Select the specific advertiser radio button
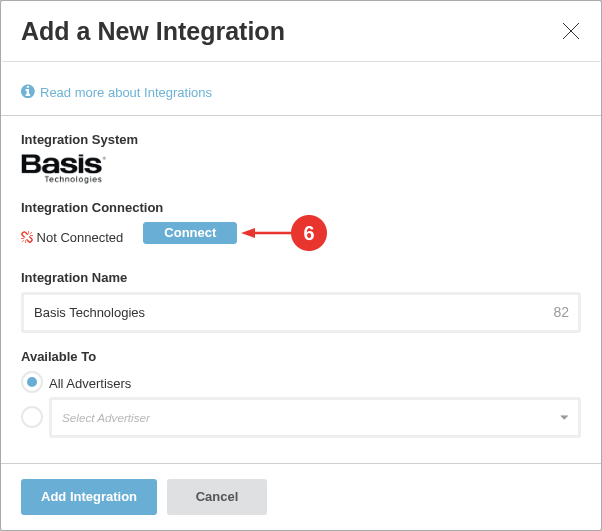 tap(32, 417)
